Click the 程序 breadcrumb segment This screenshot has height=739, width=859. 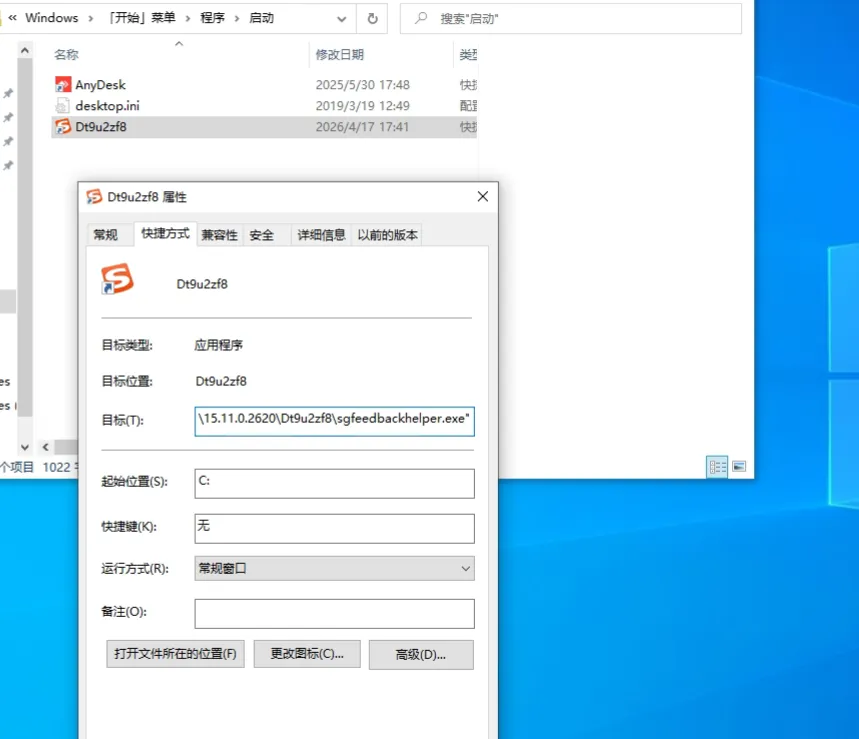pyautogui.click(x=213, y=18)
